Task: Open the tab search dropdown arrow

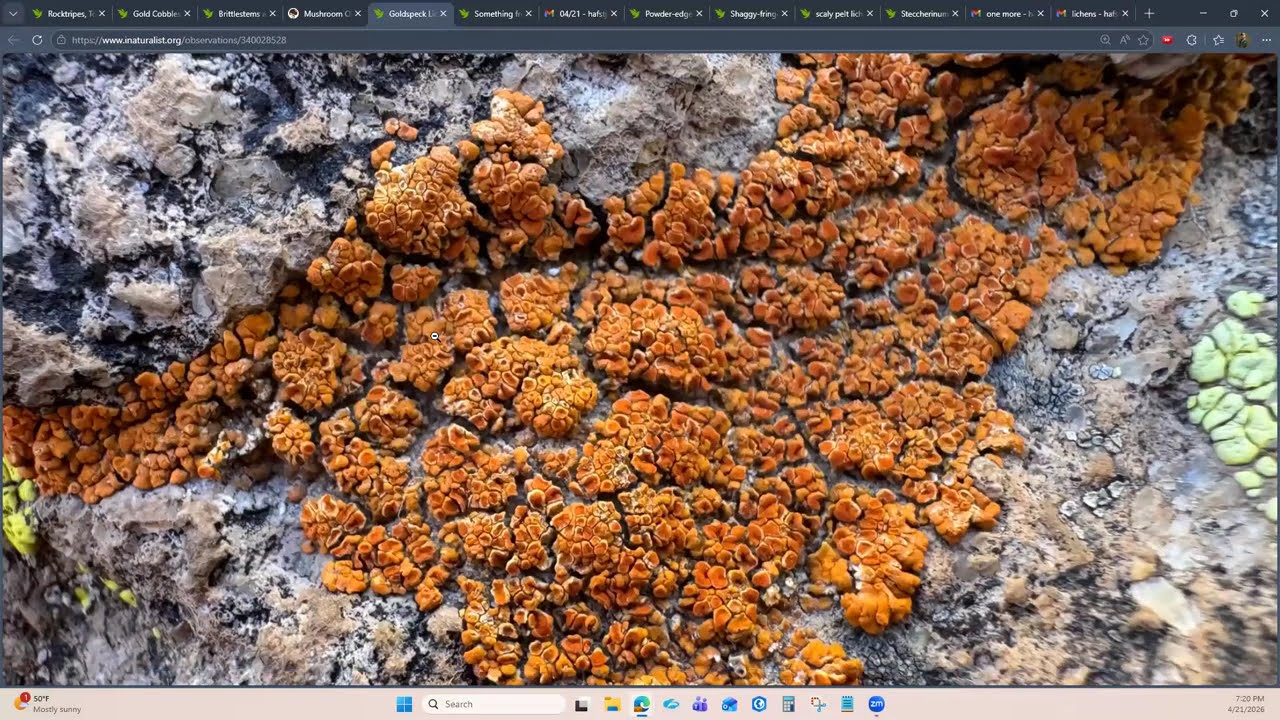Action: click(13, 14)
